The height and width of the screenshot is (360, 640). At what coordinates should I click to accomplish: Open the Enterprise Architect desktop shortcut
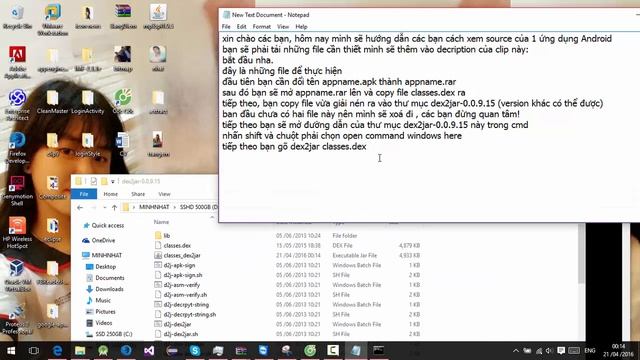pyautogui.click(x=17, y=105)
